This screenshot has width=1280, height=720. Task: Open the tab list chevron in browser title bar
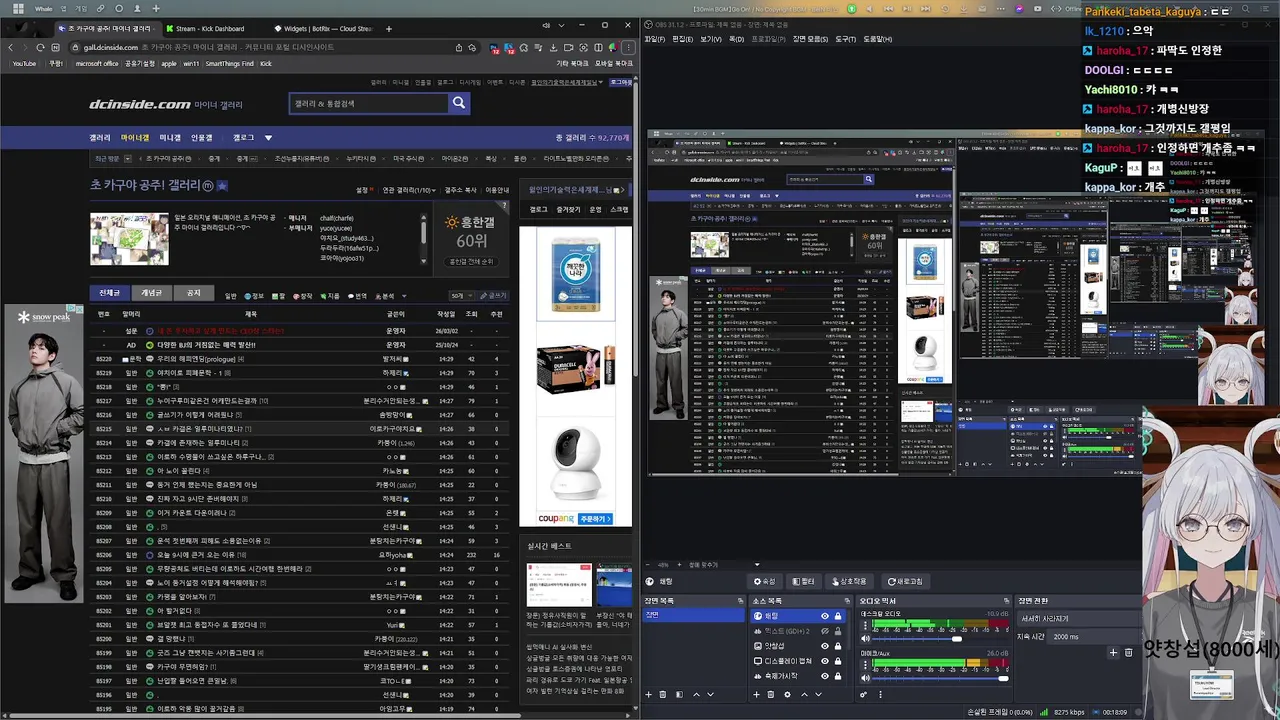(x=562, y=25)
